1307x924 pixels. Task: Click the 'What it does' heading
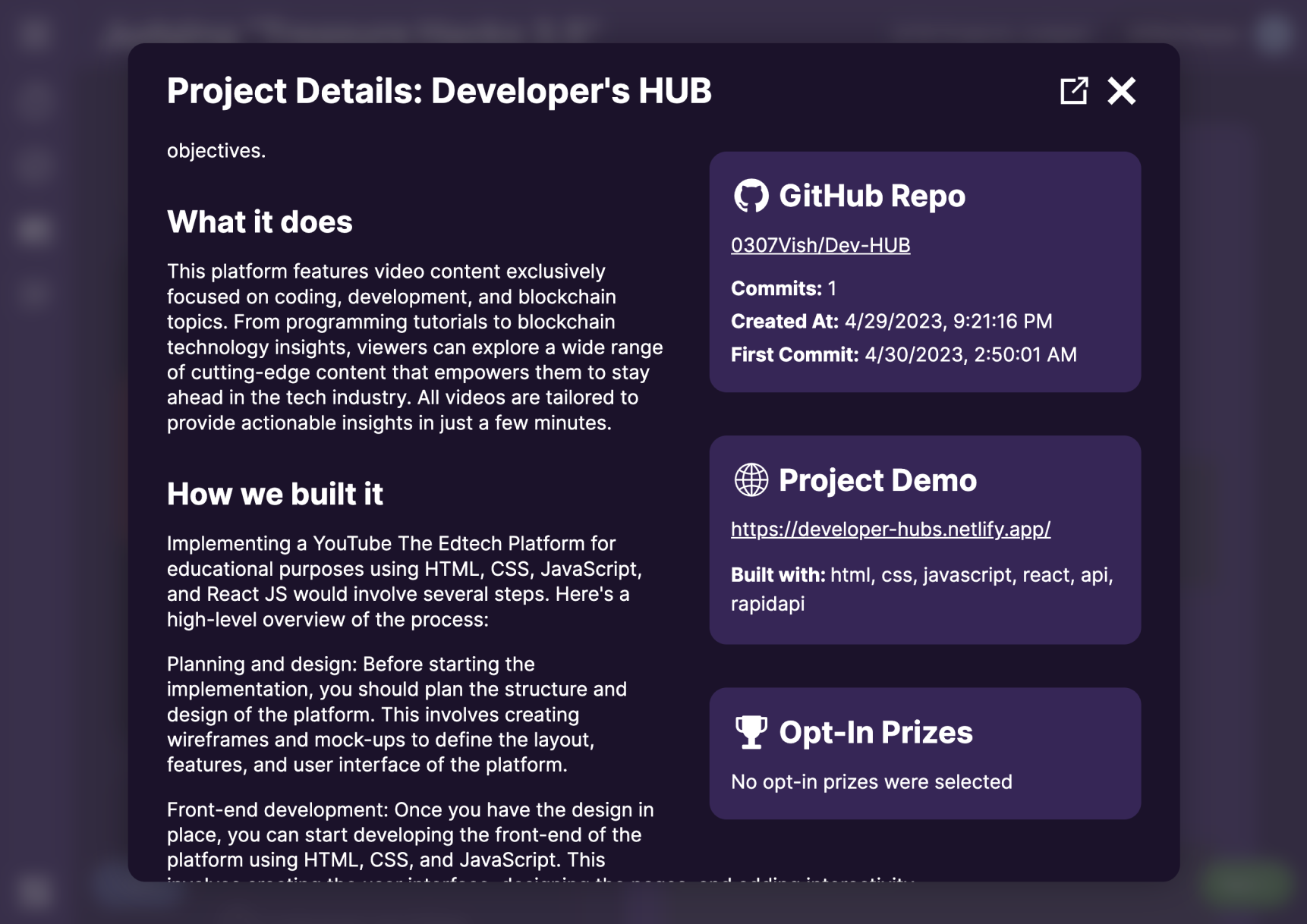[260, 222]
